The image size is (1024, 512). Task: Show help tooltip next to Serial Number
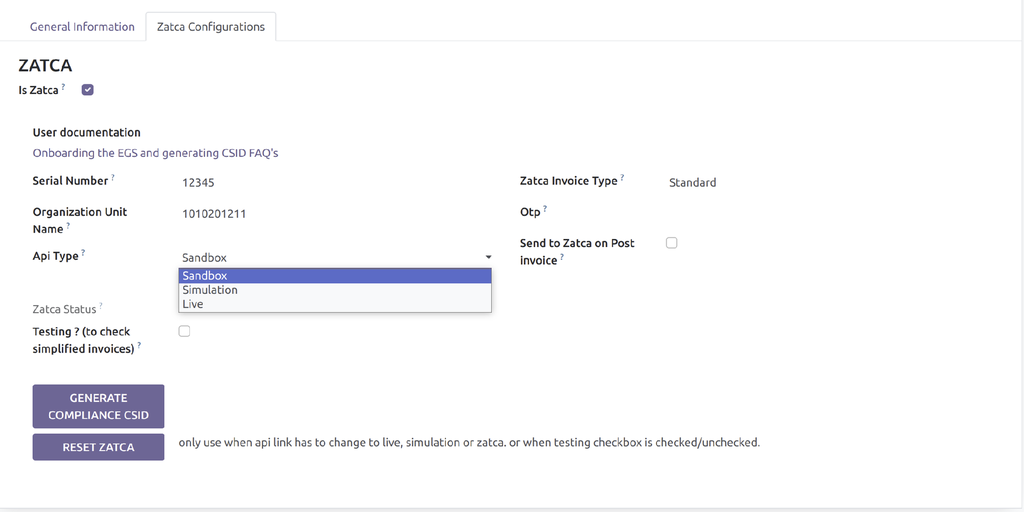pos(113,177)
